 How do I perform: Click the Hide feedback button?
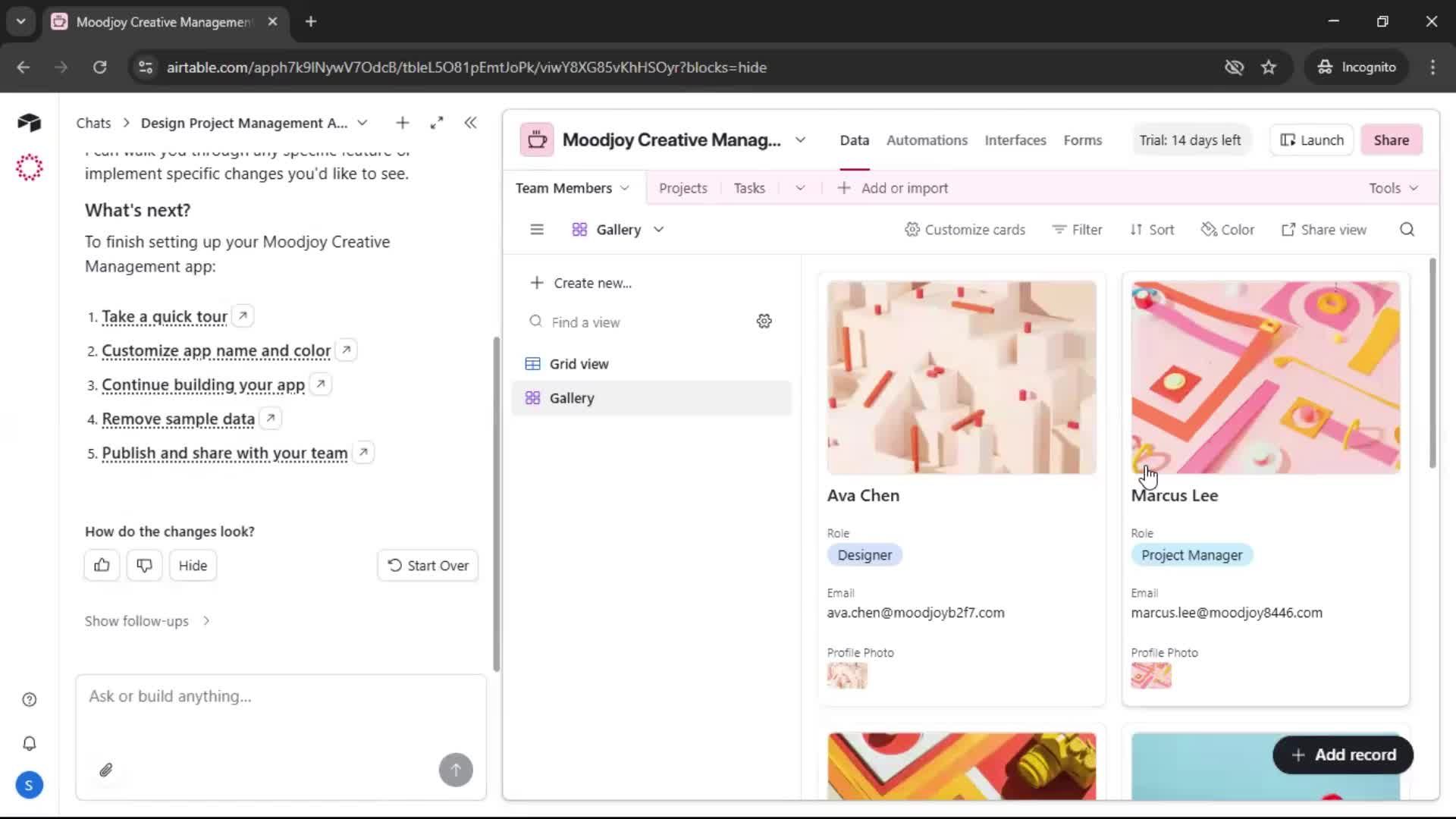click(193, 565)
